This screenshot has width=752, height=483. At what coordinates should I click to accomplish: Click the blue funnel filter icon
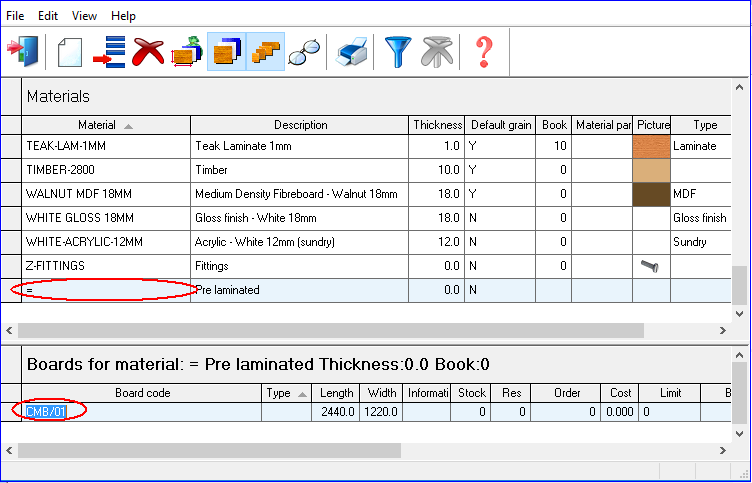(398, 51)
